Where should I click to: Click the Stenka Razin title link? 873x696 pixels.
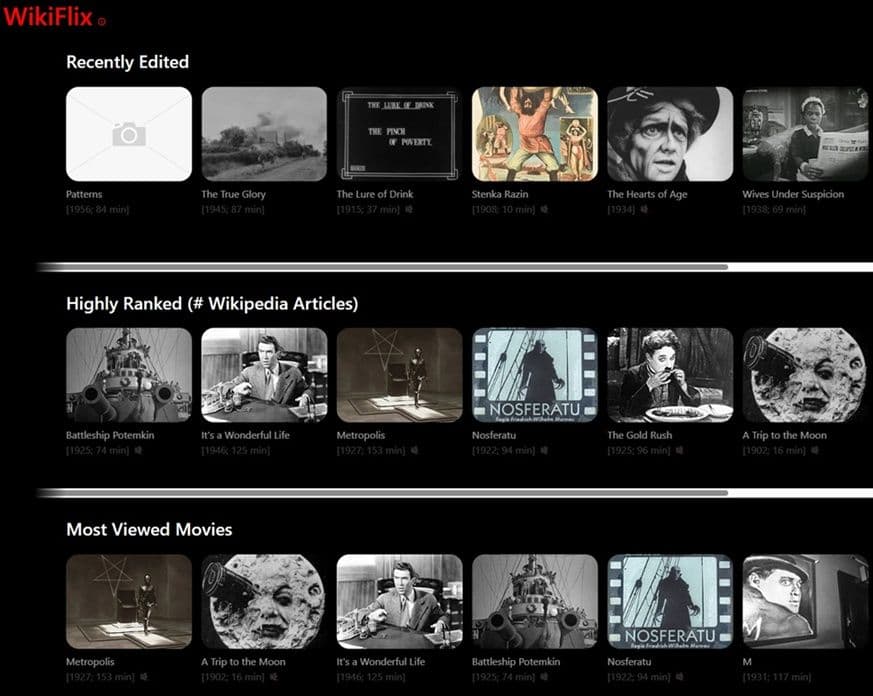coord(500,194)
